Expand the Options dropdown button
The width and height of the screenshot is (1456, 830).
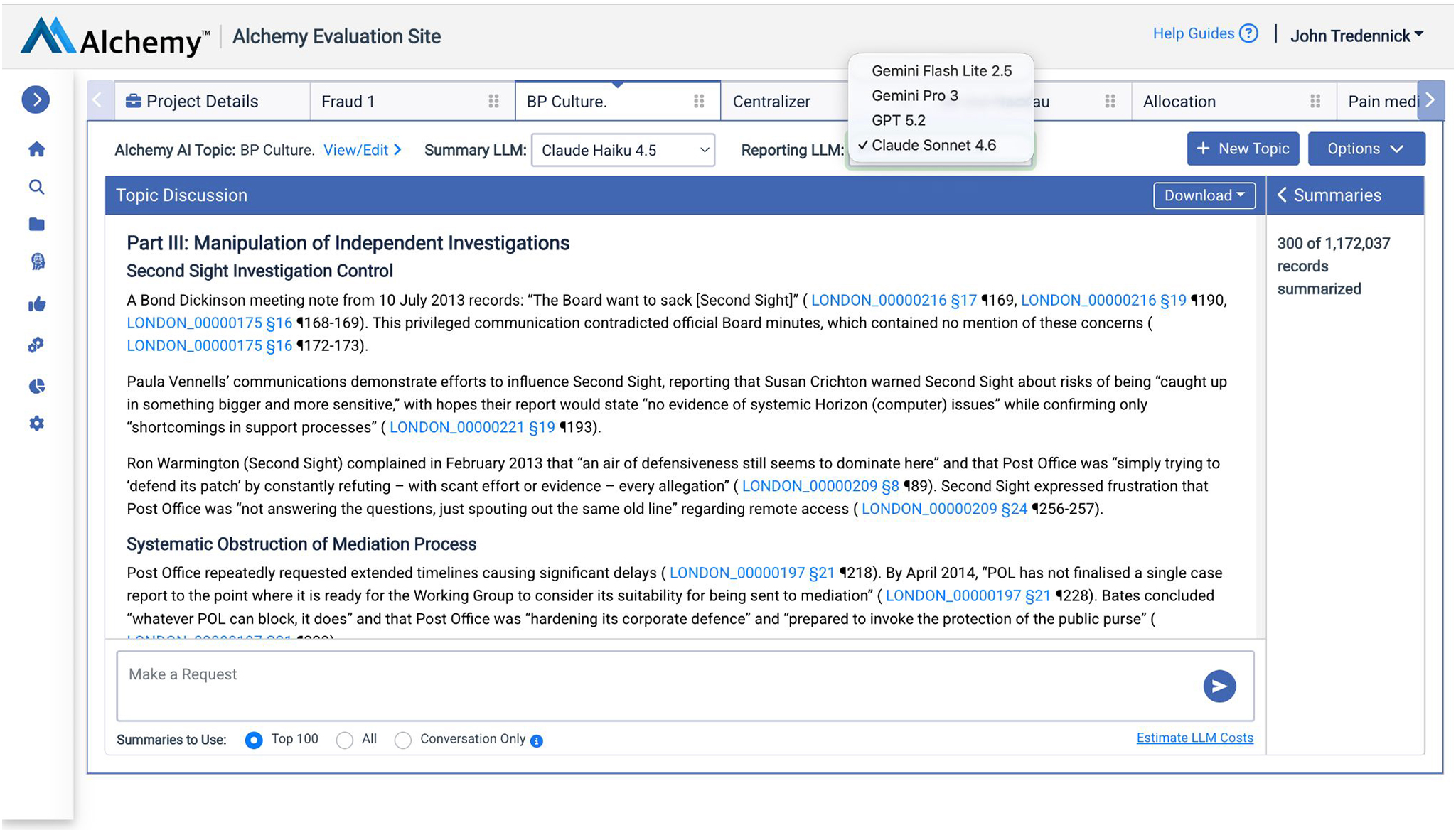tap(1366, 149)
